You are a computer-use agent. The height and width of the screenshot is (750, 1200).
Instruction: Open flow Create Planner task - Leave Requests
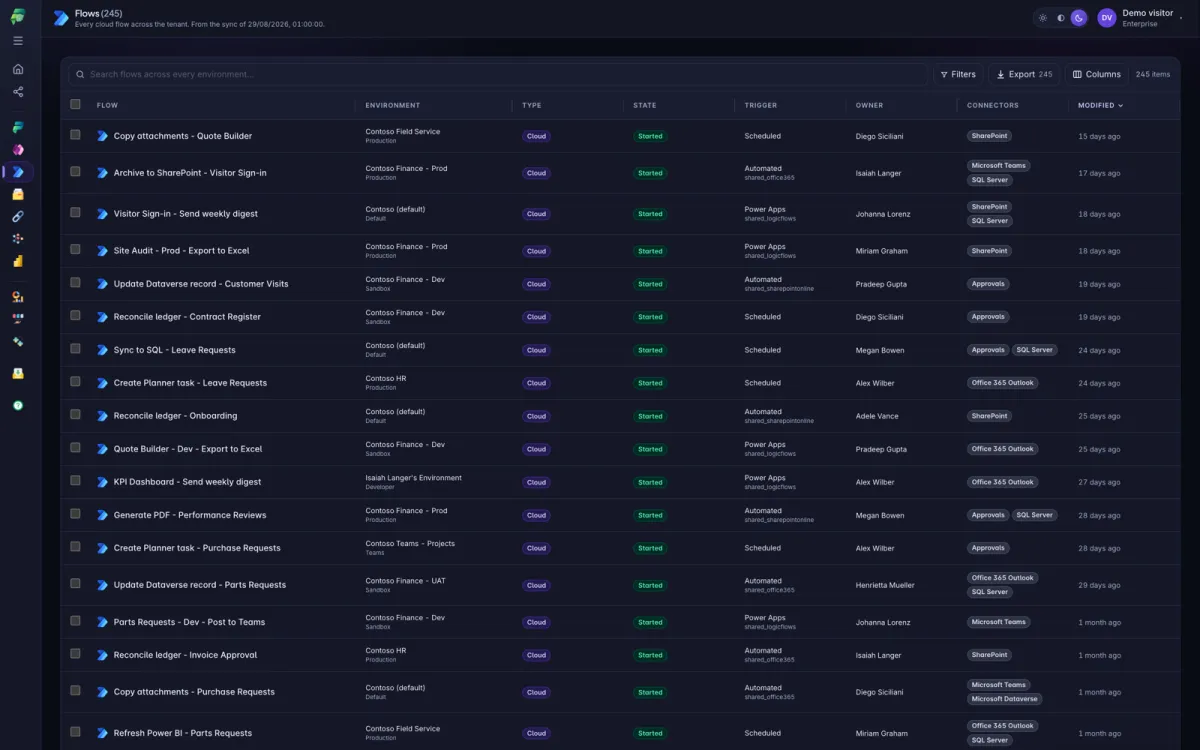(190, 383)
